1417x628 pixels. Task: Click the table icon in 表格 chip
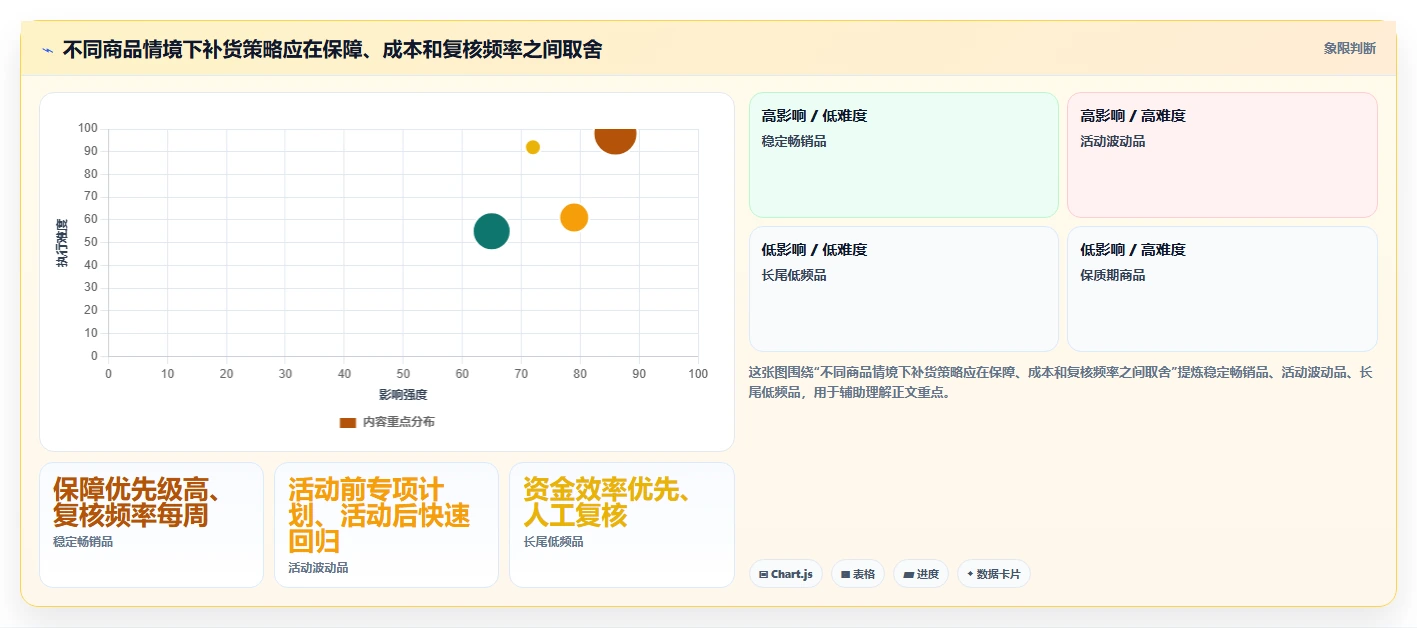pos(845,575)
